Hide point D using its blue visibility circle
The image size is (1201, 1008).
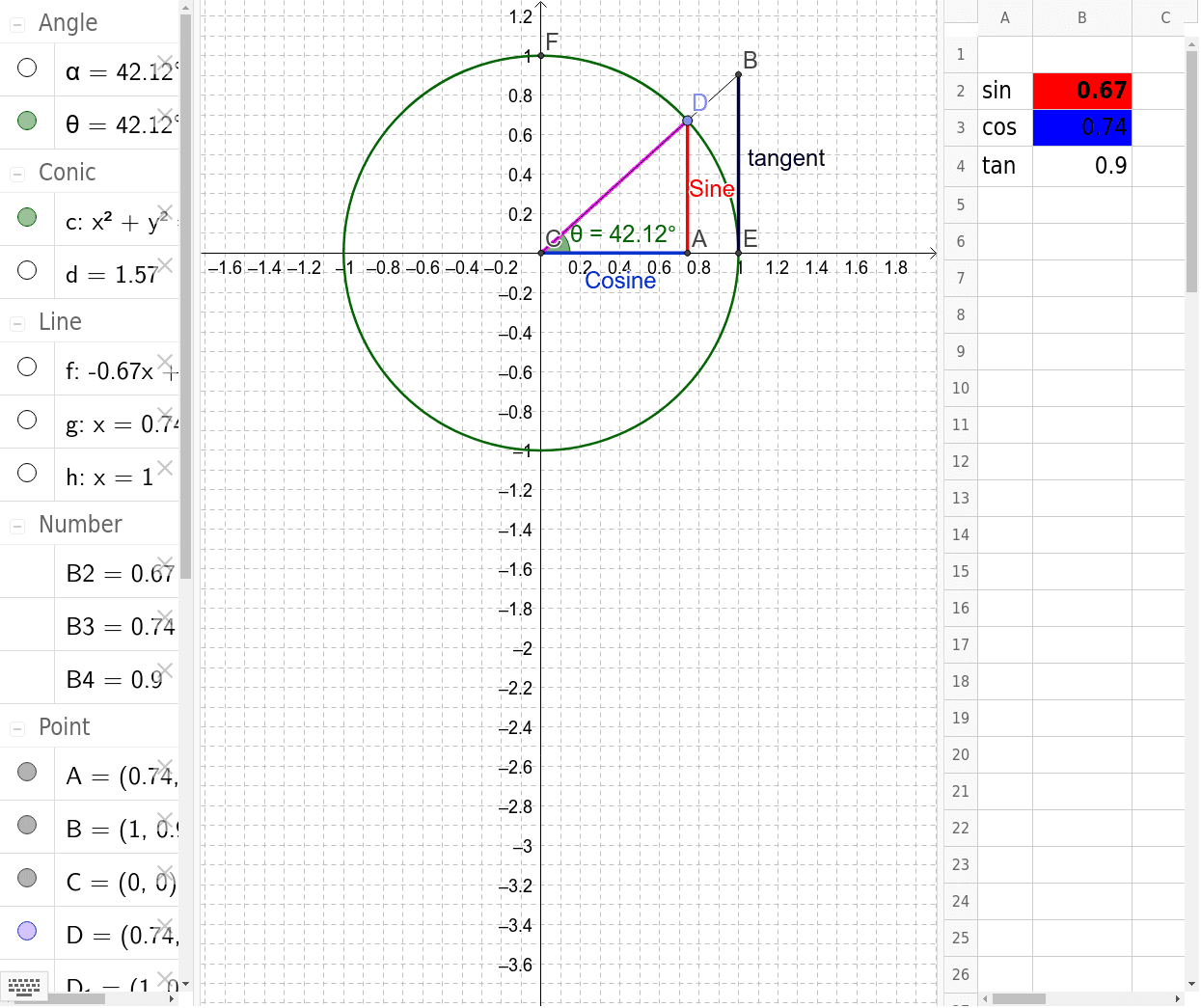click(x=27, y=931)
